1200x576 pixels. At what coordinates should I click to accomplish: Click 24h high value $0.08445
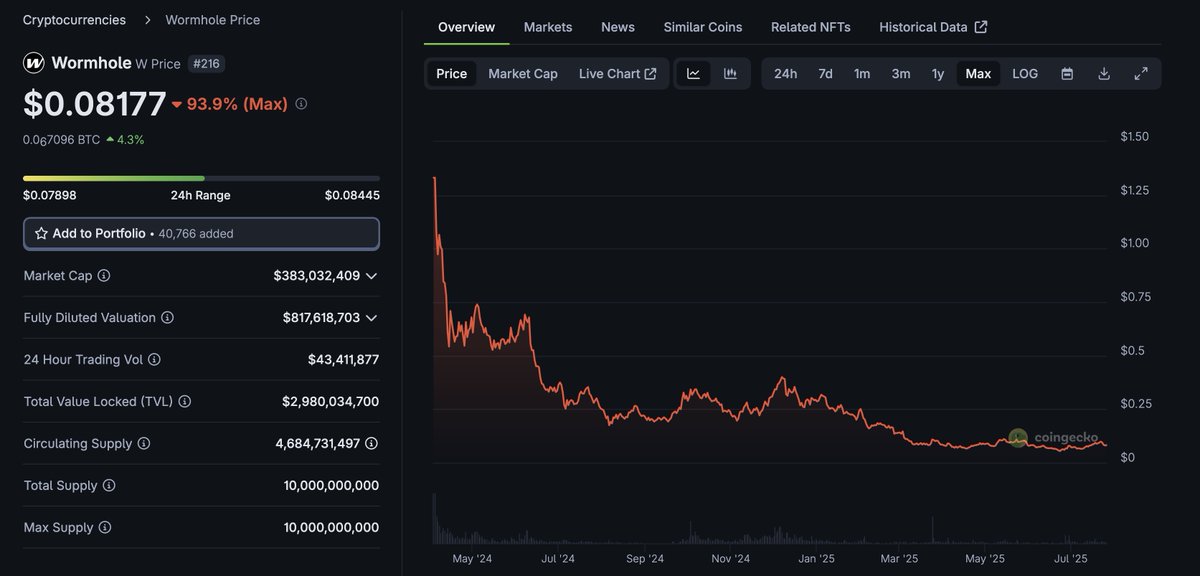point(352,195)
